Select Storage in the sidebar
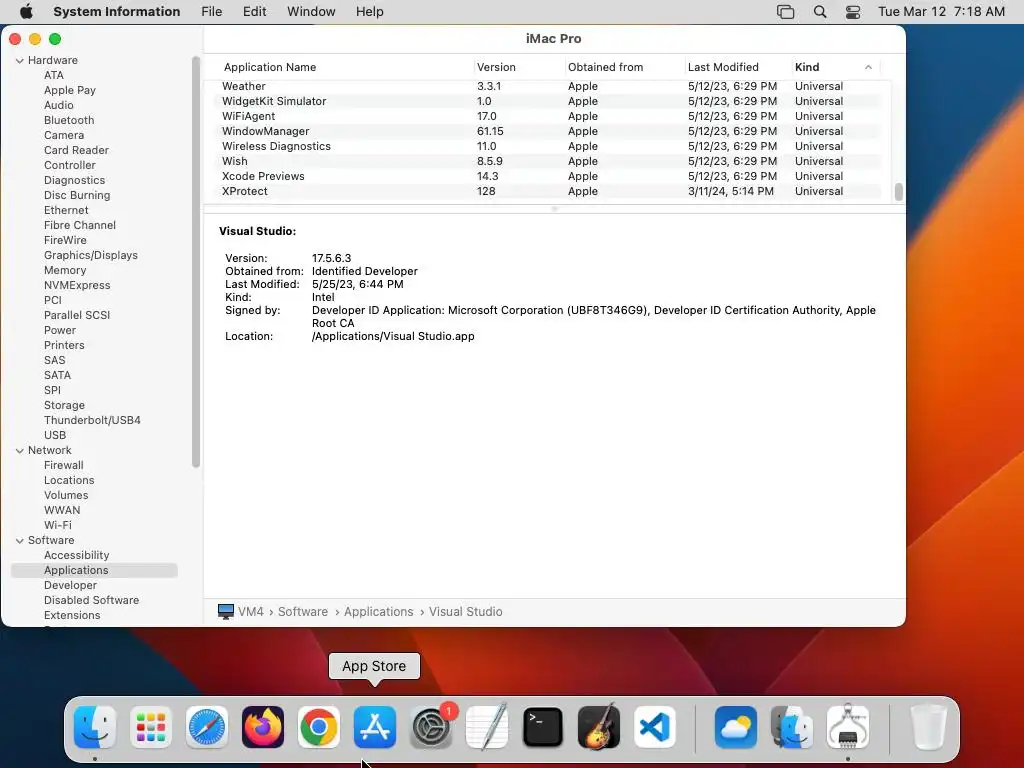 64,406
